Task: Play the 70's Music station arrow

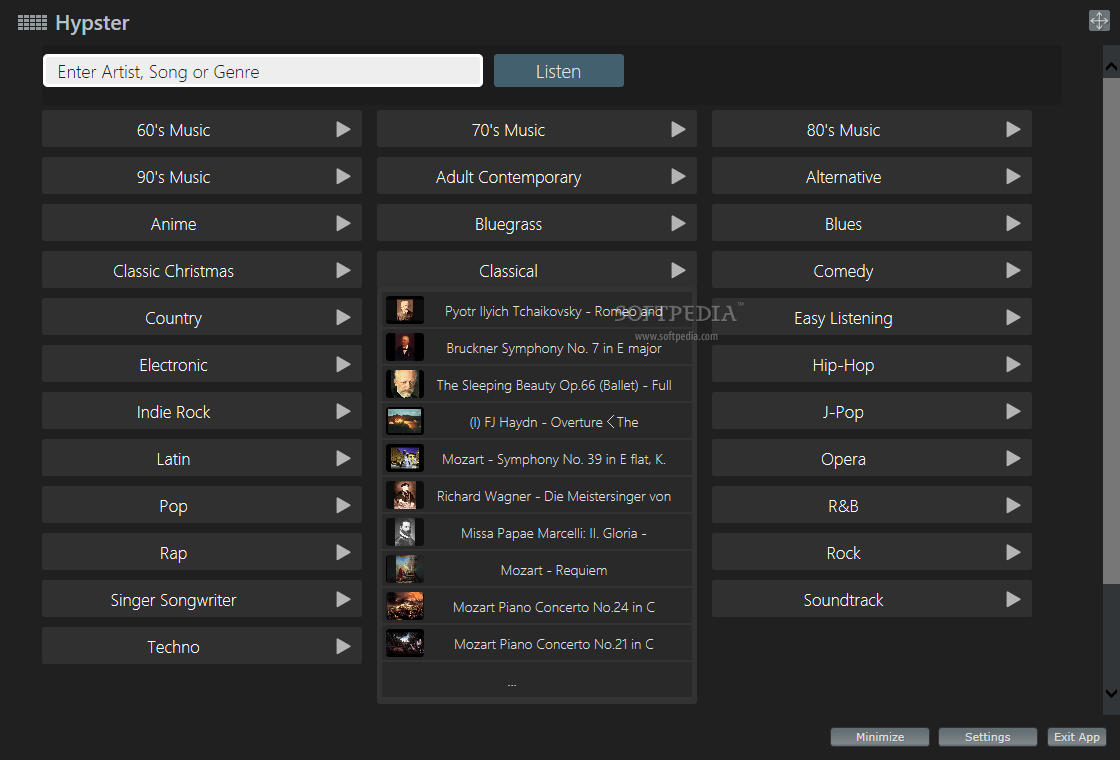Action: (x=679, y=129)
